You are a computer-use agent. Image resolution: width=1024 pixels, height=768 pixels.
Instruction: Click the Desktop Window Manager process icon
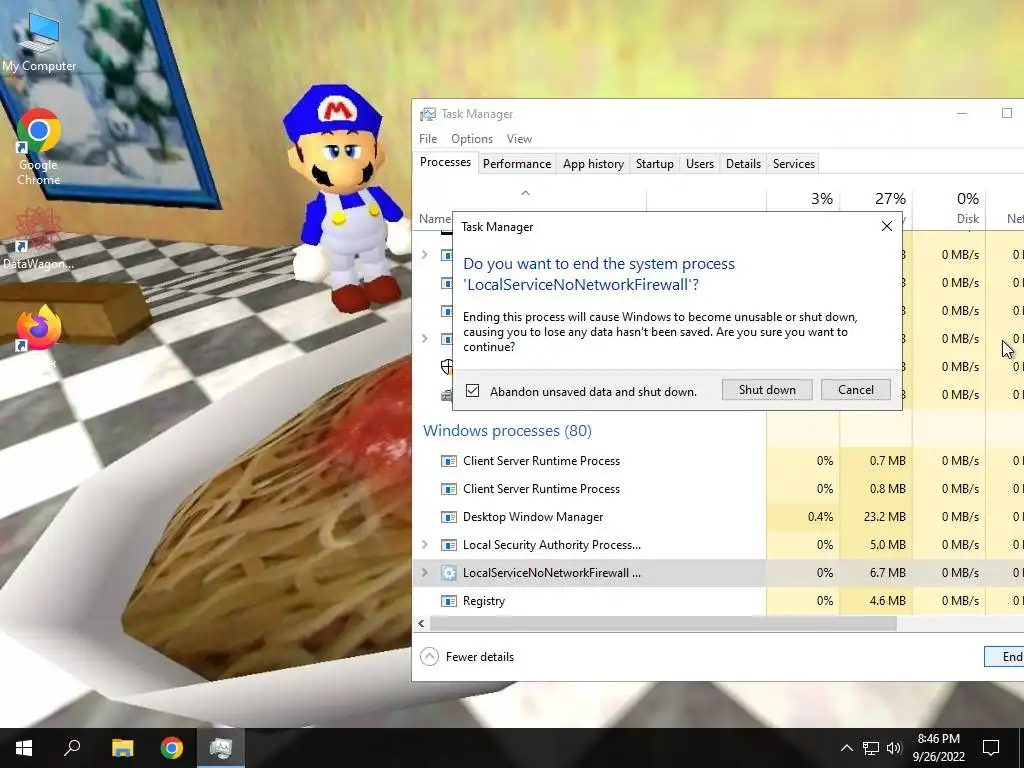pyautogui.click(x=449, y=517)
